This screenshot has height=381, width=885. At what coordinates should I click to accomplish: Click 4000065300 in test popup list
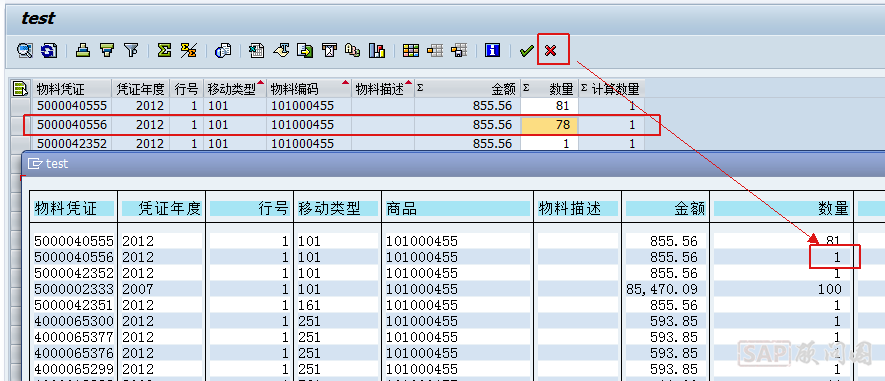tap(73, 321)
